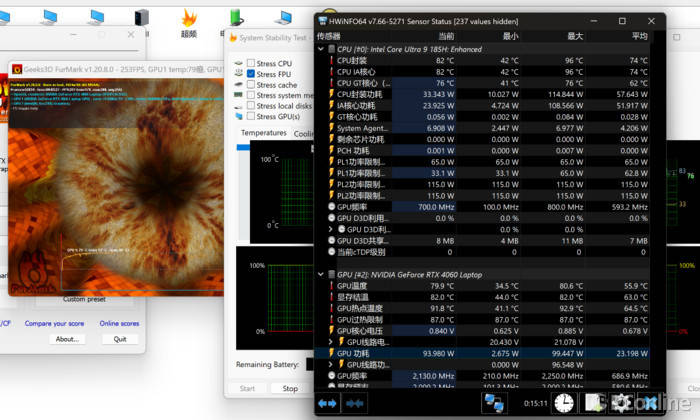
Task: Click the HWiNFO collapse columns arrows icon
Action: click(x=353, y=402)
